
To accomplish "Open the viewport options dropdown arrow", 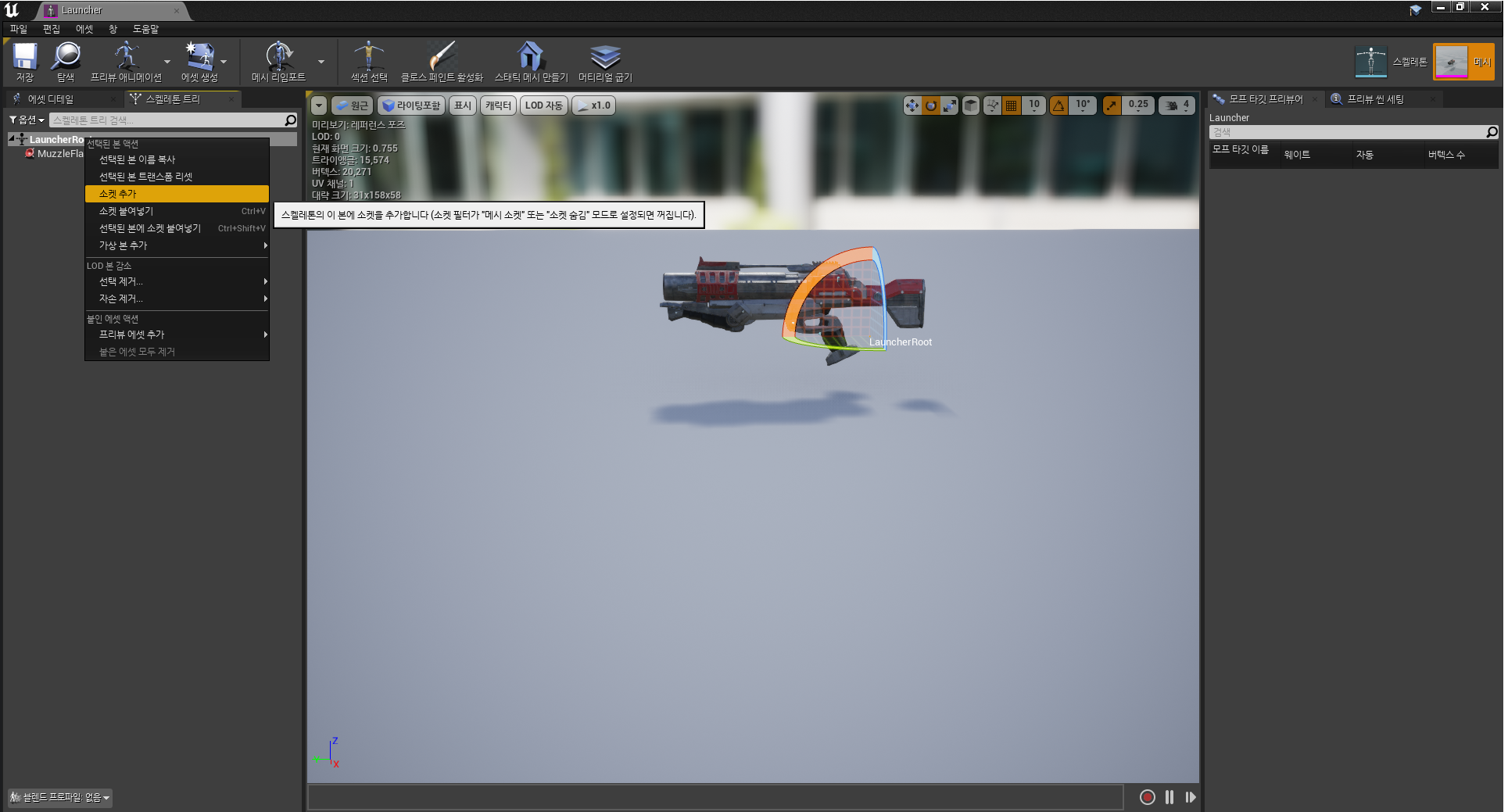I will coord(319,106).
